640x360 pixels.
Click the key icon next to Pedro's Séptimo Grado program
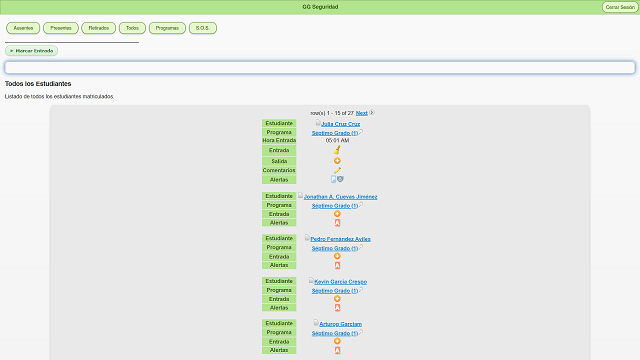click(361, 247)
